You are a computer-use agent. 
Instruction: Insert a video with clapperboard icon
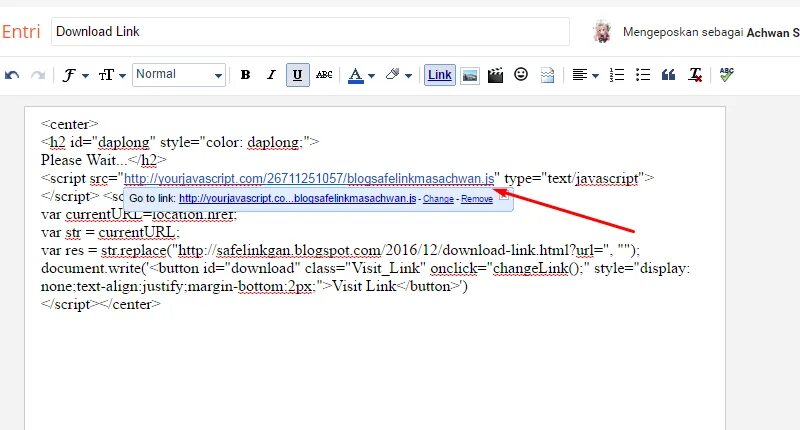coord(495,75)
